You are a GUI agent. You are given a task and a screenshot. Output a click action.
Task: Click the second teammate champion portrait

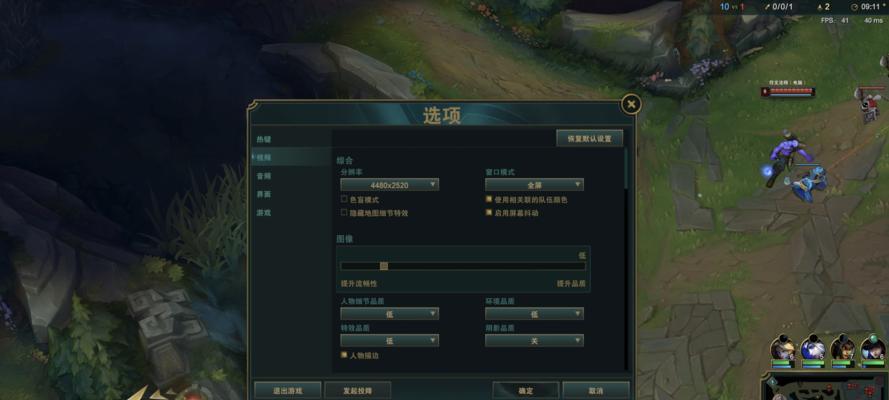812,347
